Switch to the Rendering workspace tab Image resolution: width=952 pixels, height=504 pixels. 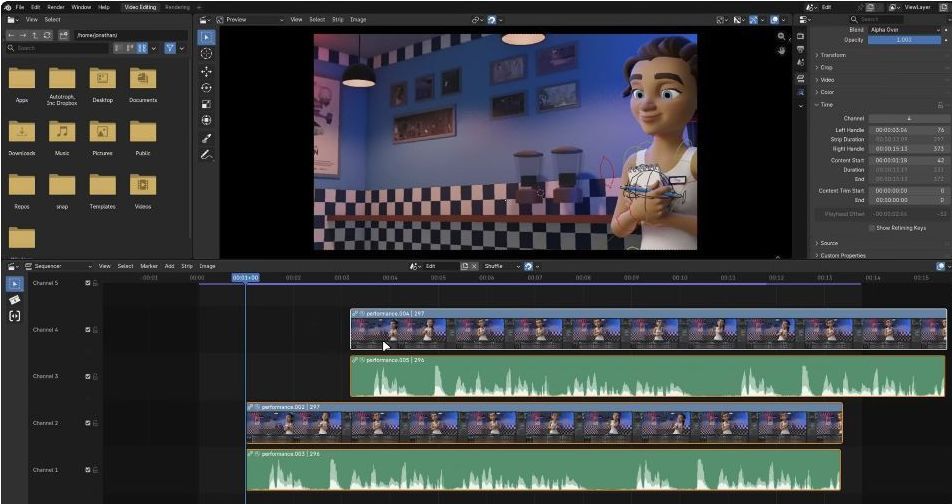(x=176, y=7)
